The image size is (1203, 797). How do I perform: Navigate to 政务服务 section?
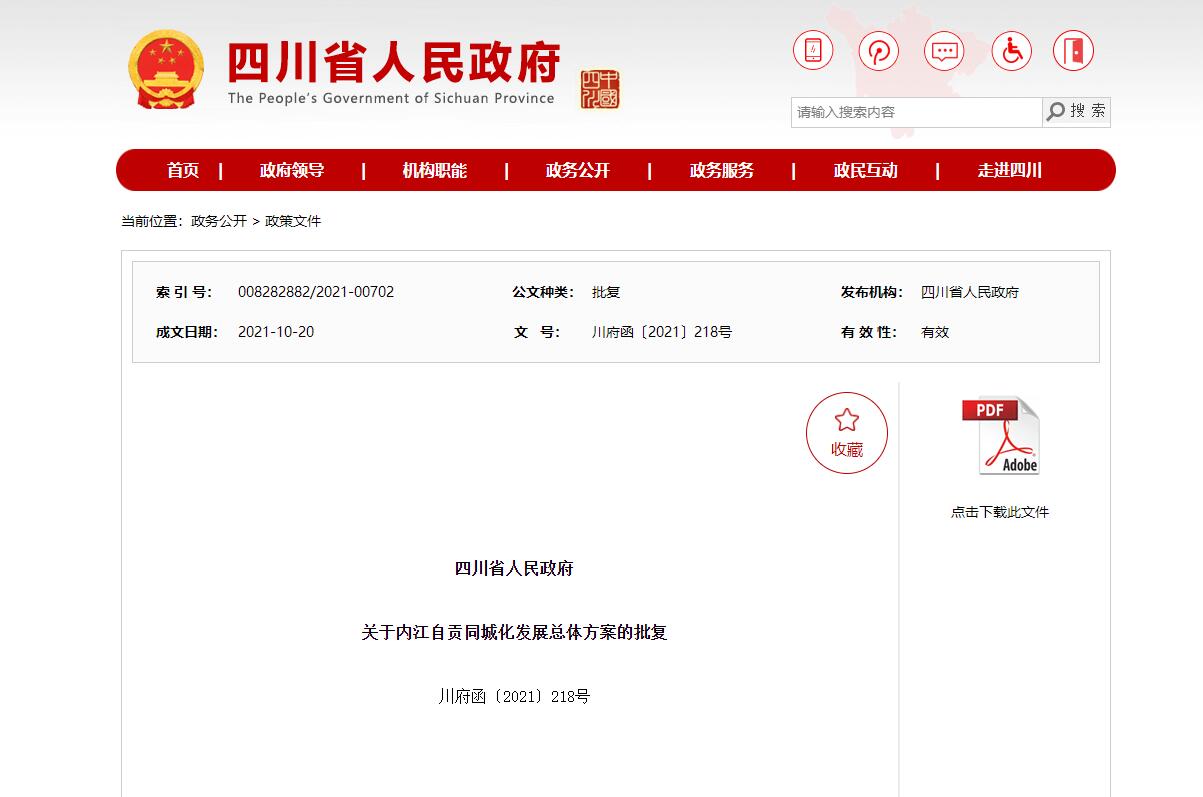(x=722, y=171)
